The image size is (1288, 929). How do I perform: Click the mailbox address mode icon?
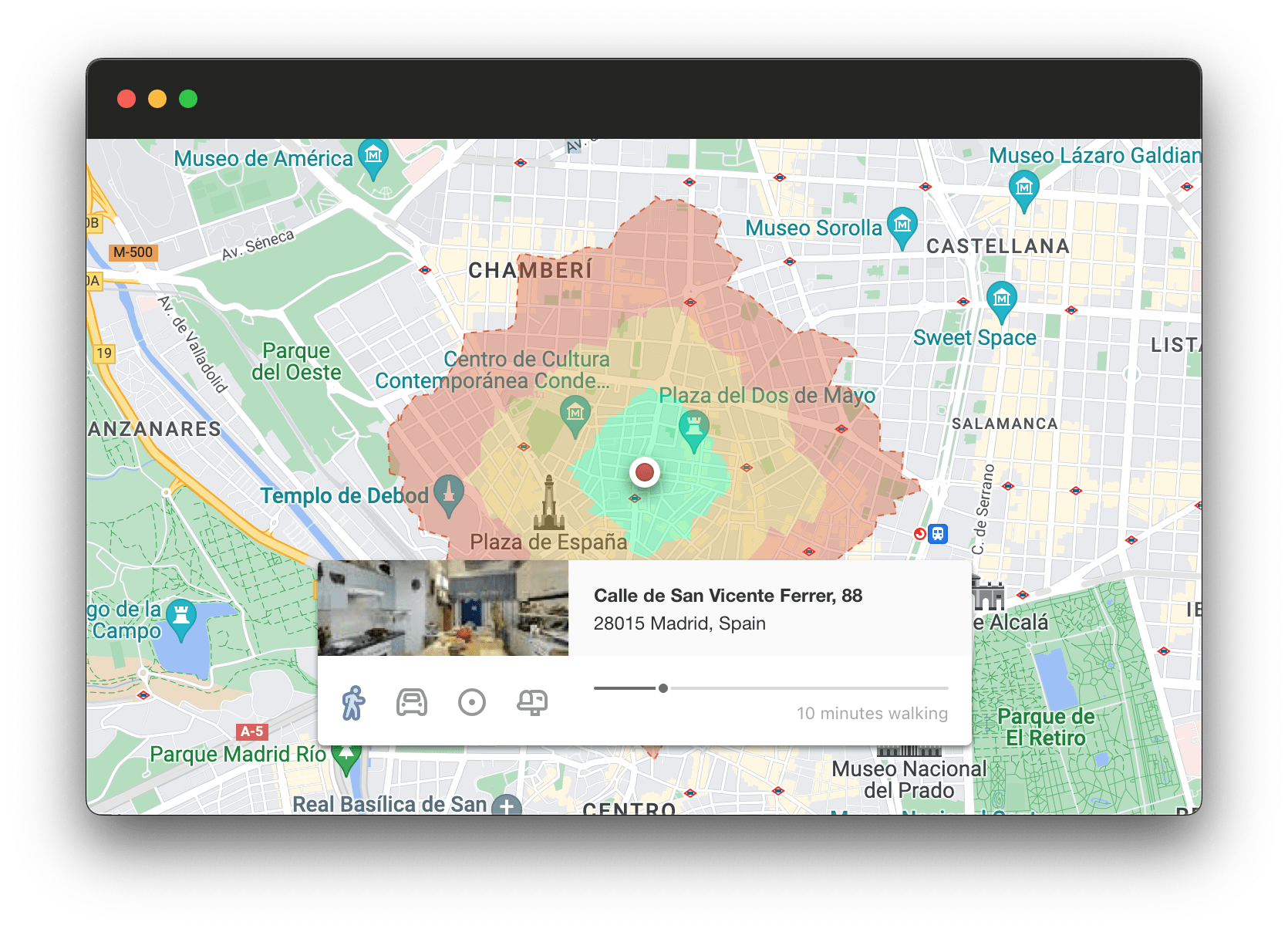pos(533,702)
